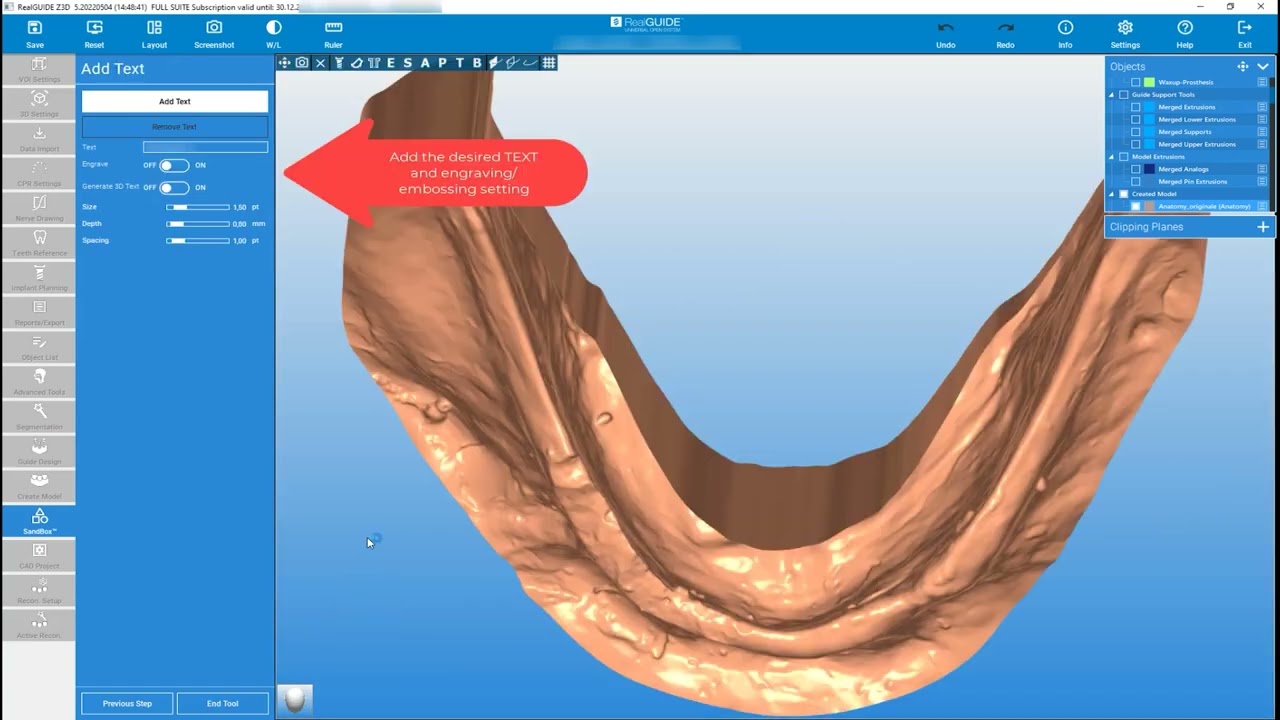
Task: Click the Add Text button
Action: point(175,101)
